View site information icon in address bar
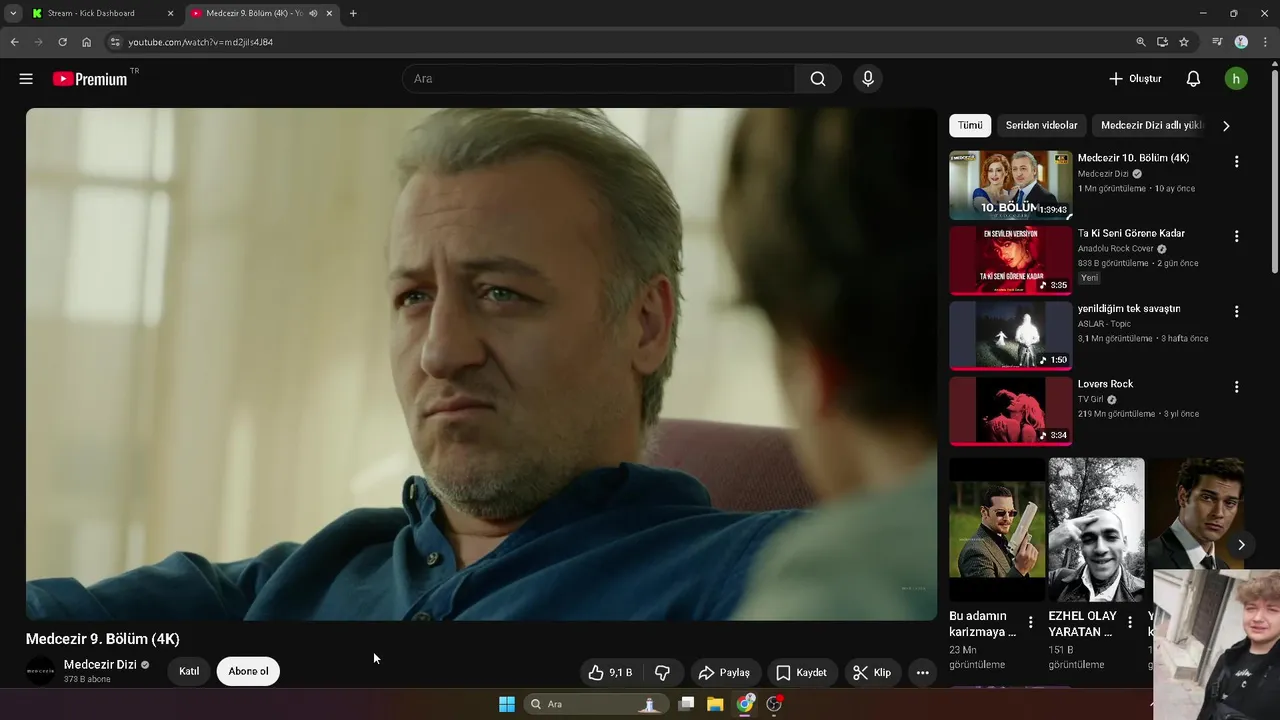Image resolution: width=1280 pixels, height=720 pixels. tap(115, 42)
